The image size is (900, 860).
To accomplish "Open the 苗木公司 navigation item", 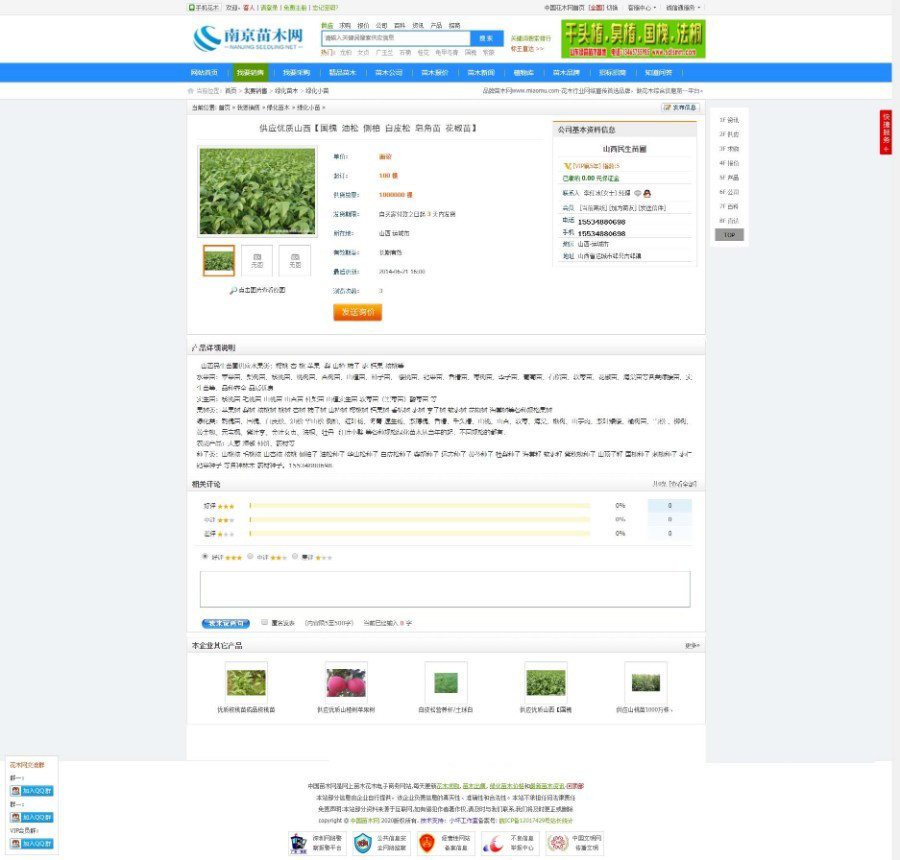I will [389, 73].
